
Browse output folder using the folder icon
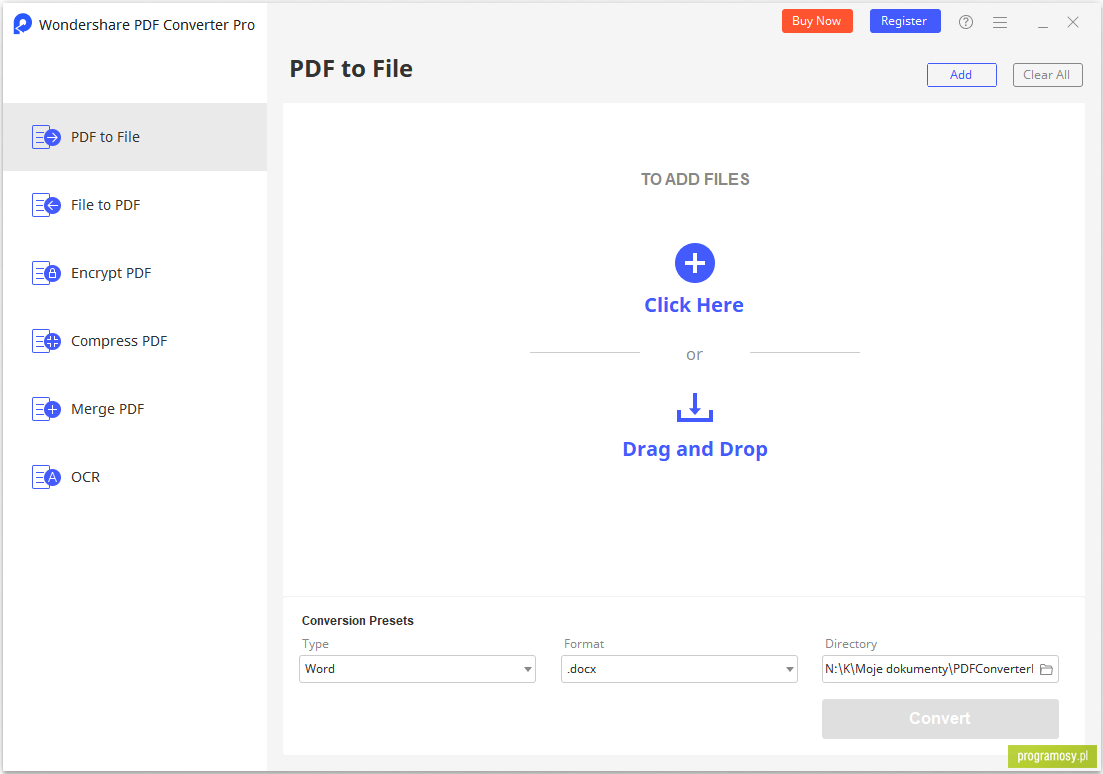tap(1046, 669)
